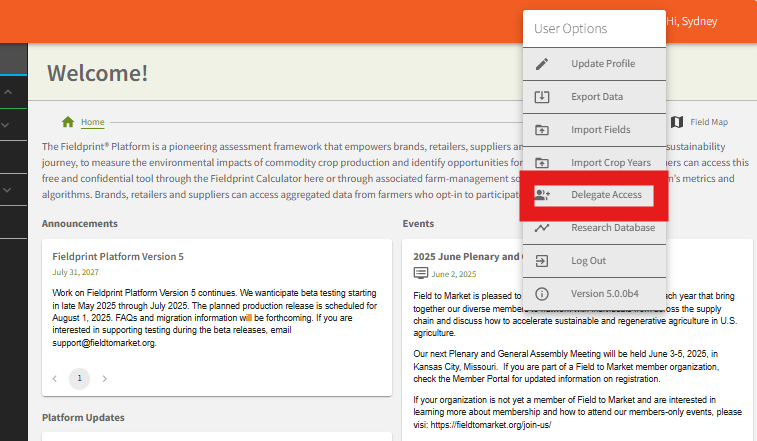This screenshot has width=757, height=441.
Task: Click the Research Database chart icon
Action: click(542, 228)
